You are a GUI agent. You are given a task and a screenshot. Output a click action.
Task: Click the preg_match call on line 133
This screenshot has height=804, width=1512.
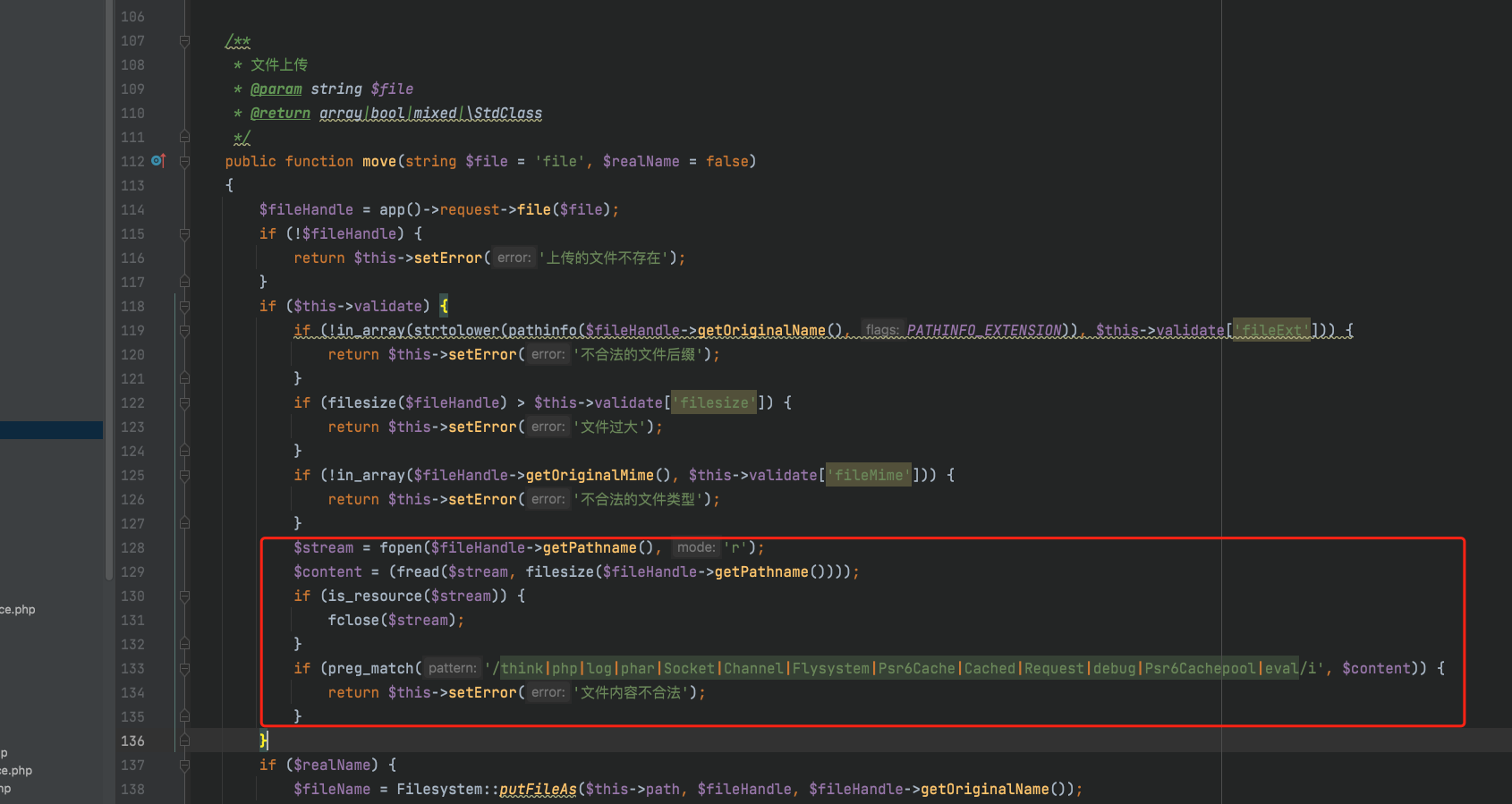370,669
